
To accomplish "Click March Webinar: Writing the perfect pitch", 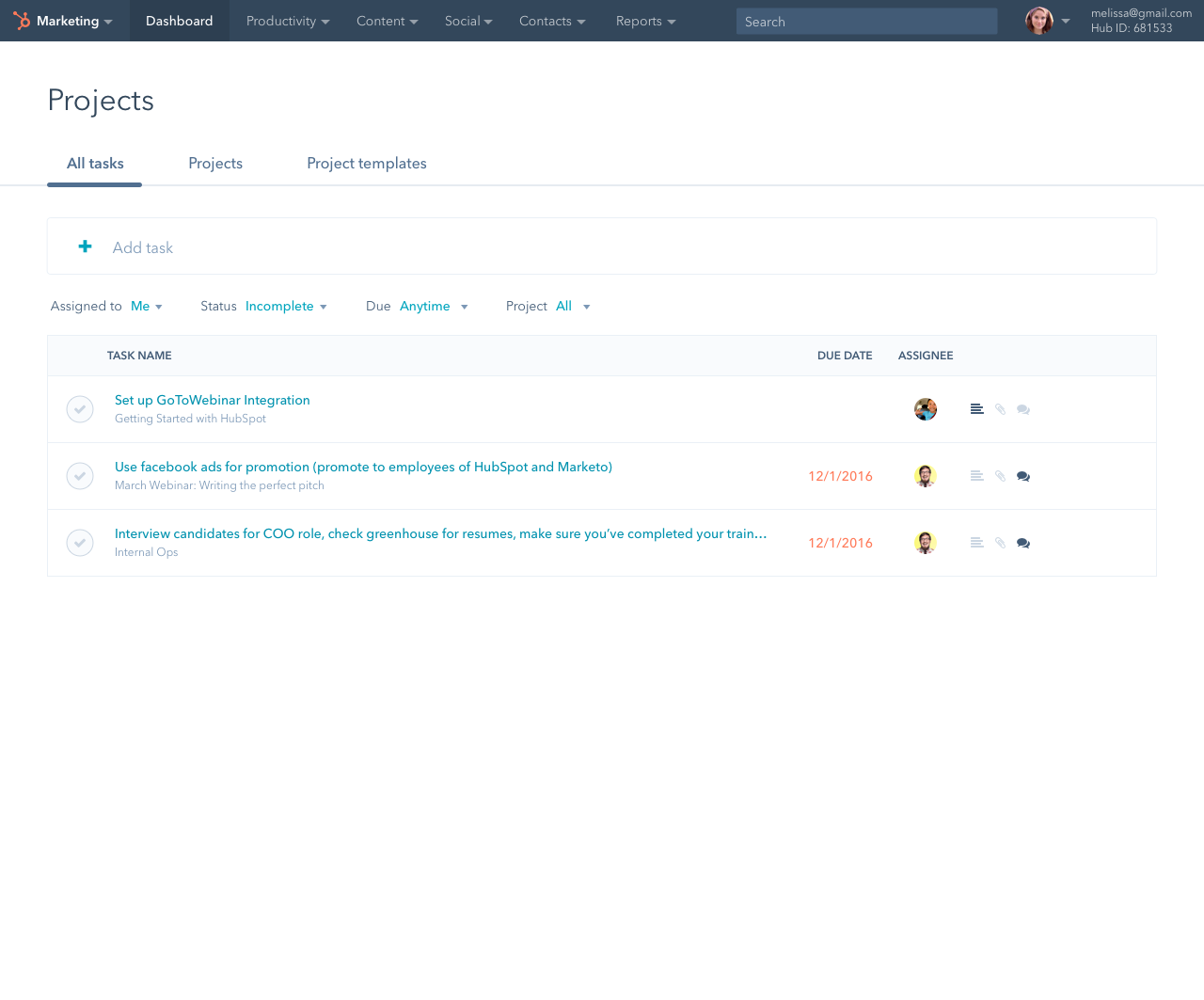I will (x=219, y=485).
